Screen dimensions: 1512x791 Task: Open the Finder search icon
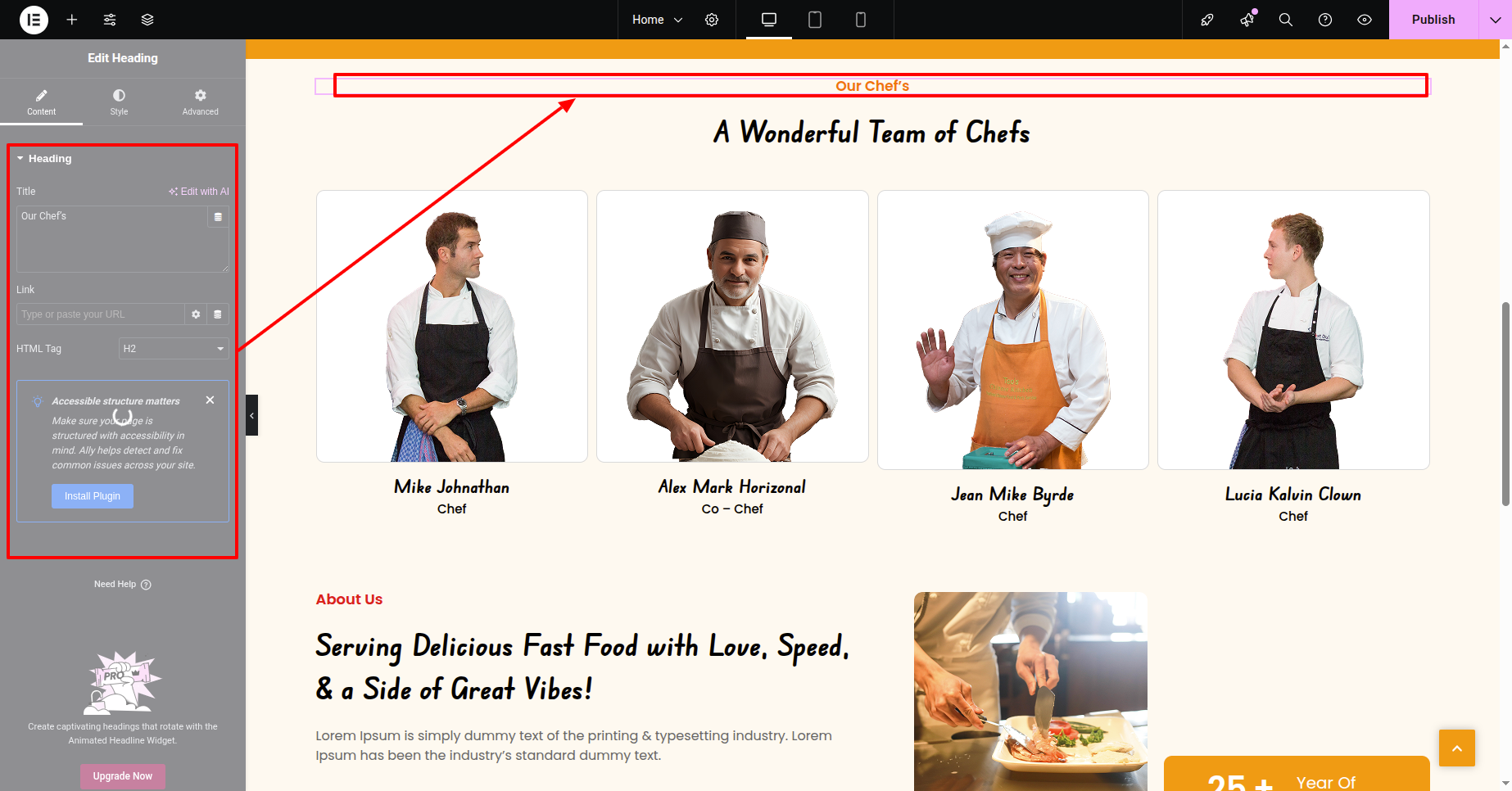[x=1286, y=20]
